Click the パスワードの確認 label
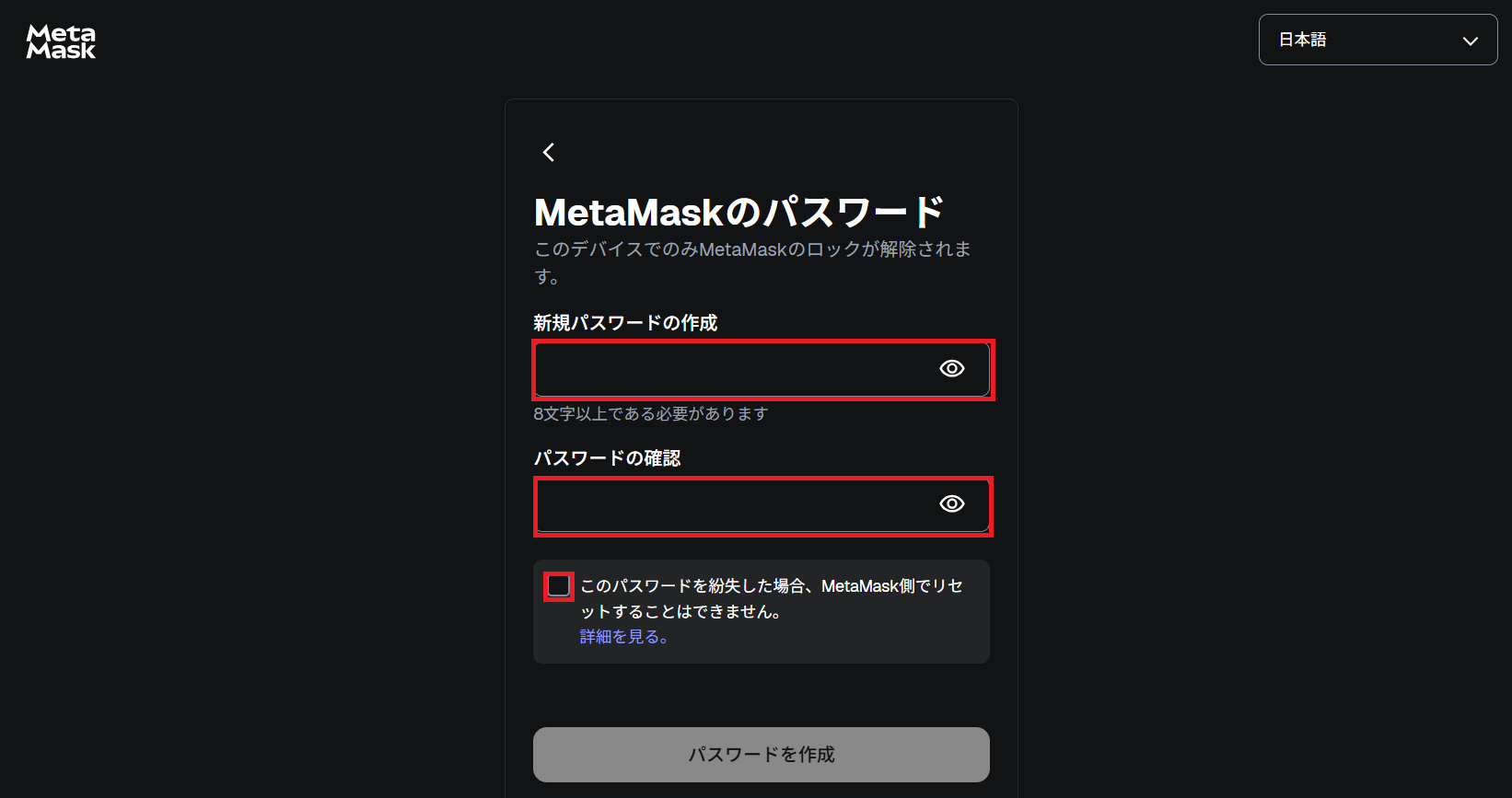Viewport: 1512px width, 798px height. point(607,458)
